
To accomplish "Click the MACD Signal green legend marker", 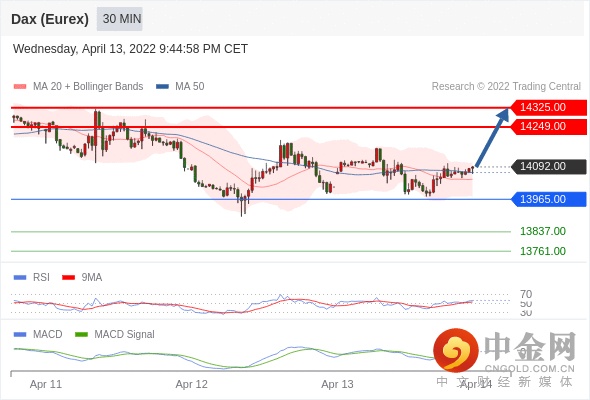I will pyautogui.click(x=81, y=335).
